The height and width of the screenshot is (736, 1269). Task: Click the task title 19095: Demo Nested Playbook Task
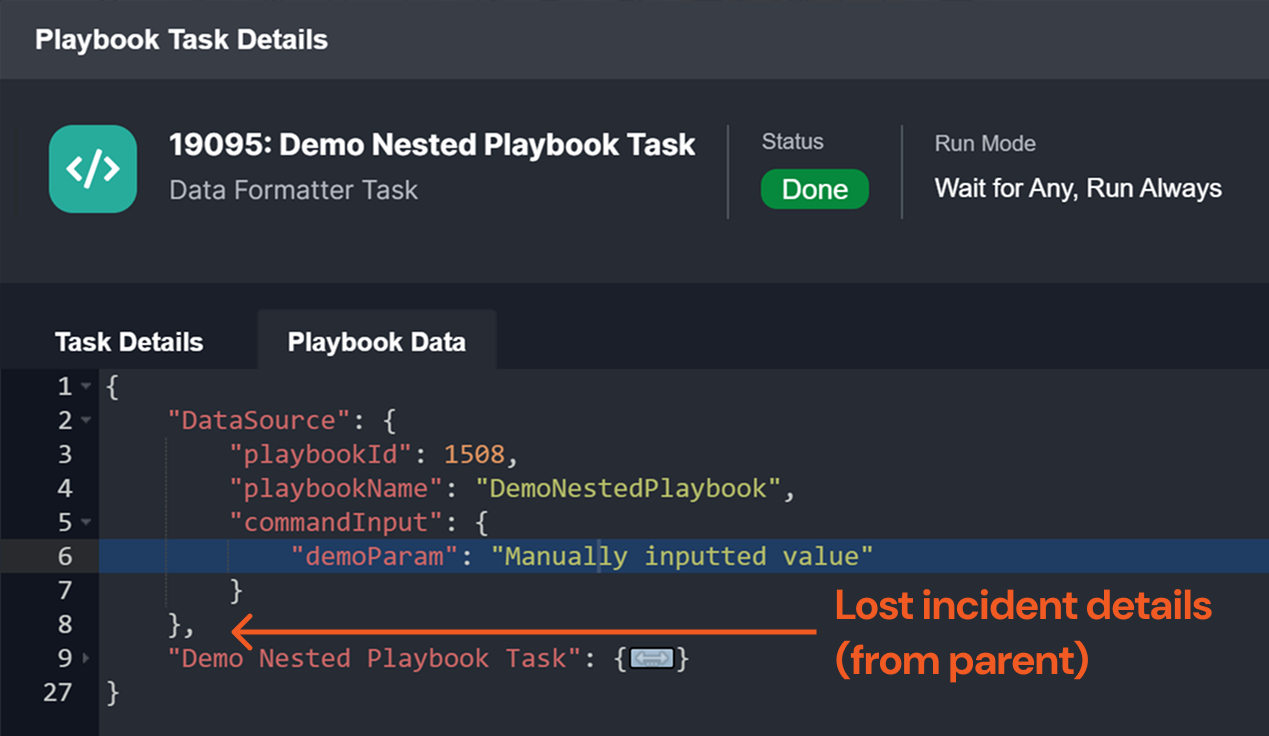tap(431, 145)
